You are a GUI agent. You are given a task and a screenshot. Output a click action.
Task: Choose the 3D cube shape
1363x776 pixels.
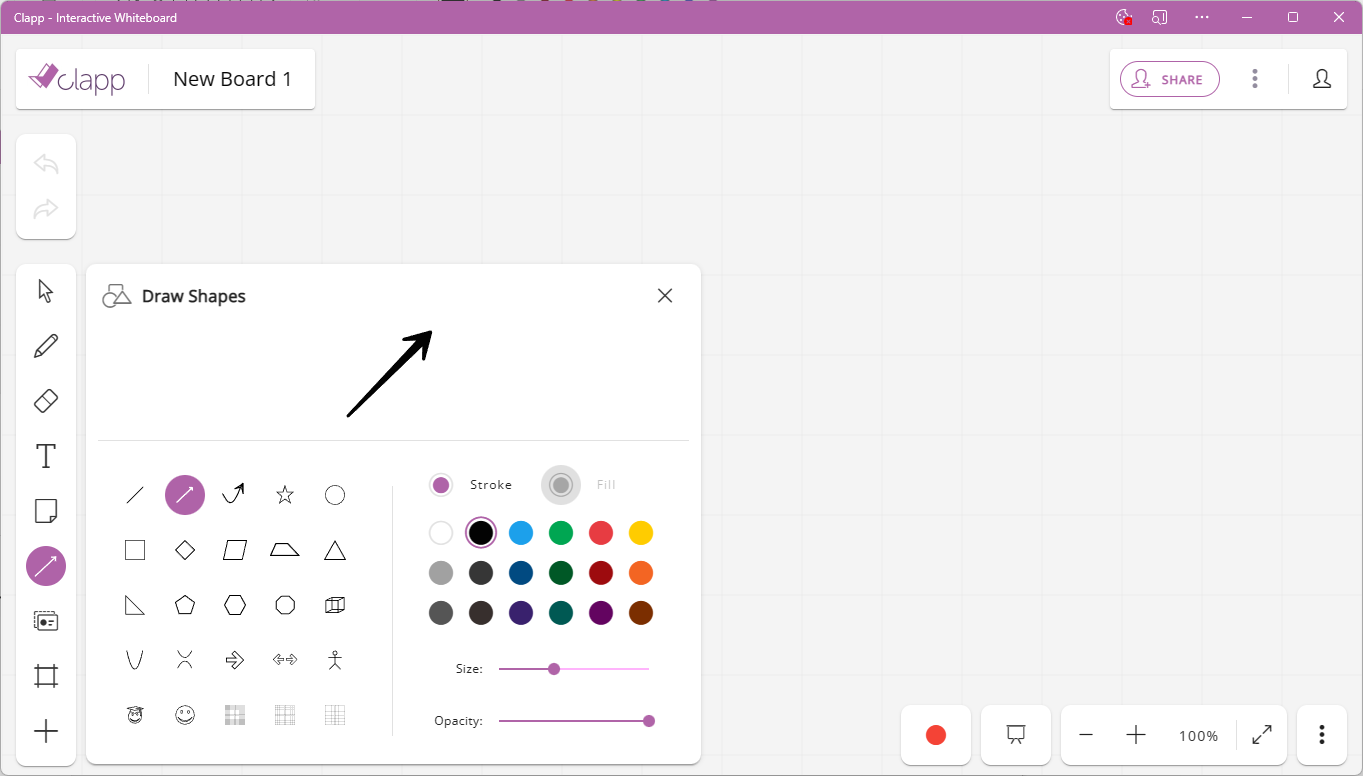[334, 604]
